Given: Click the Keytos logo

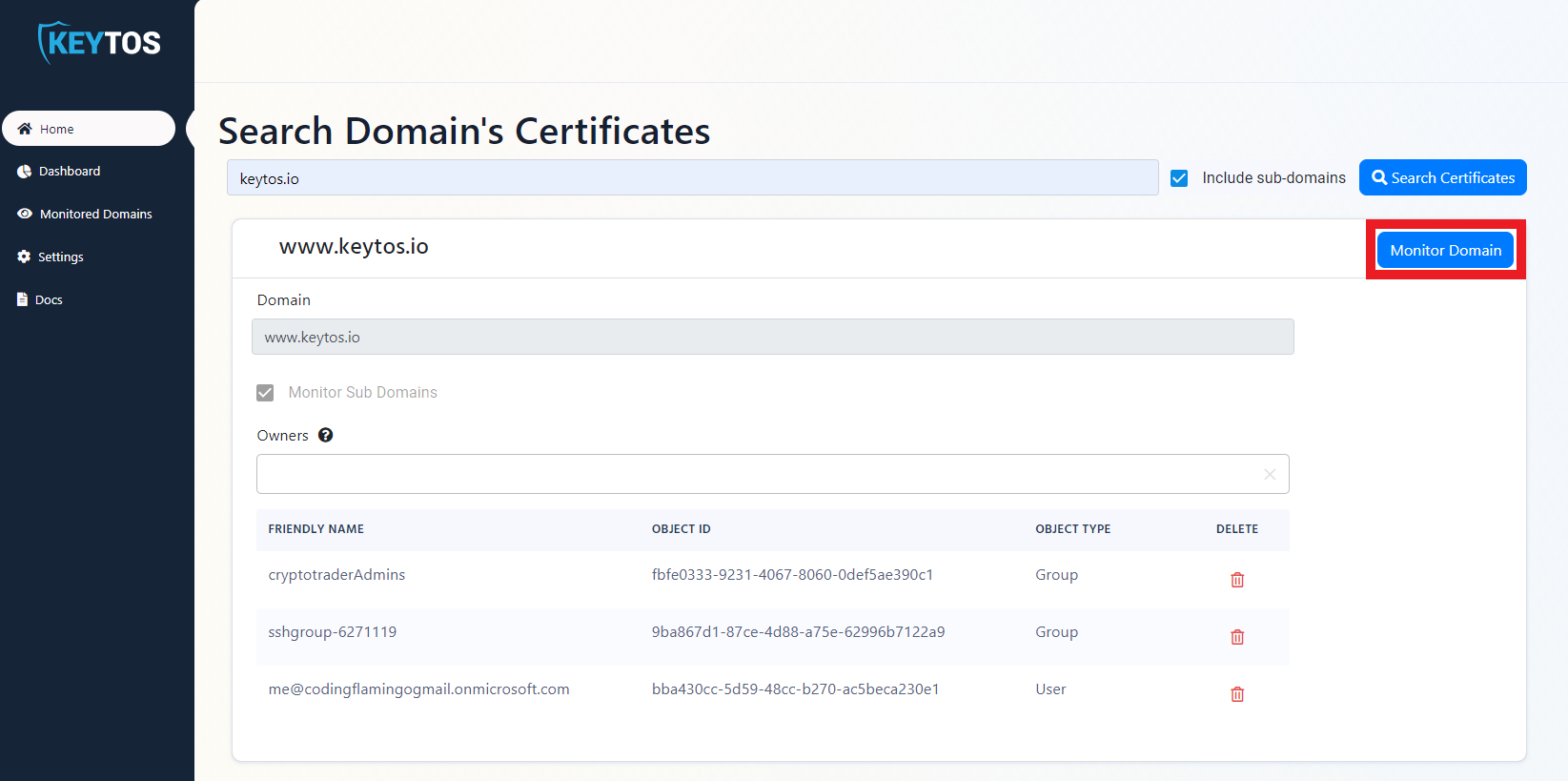Looking at the screenshot, I should point(99,42).
